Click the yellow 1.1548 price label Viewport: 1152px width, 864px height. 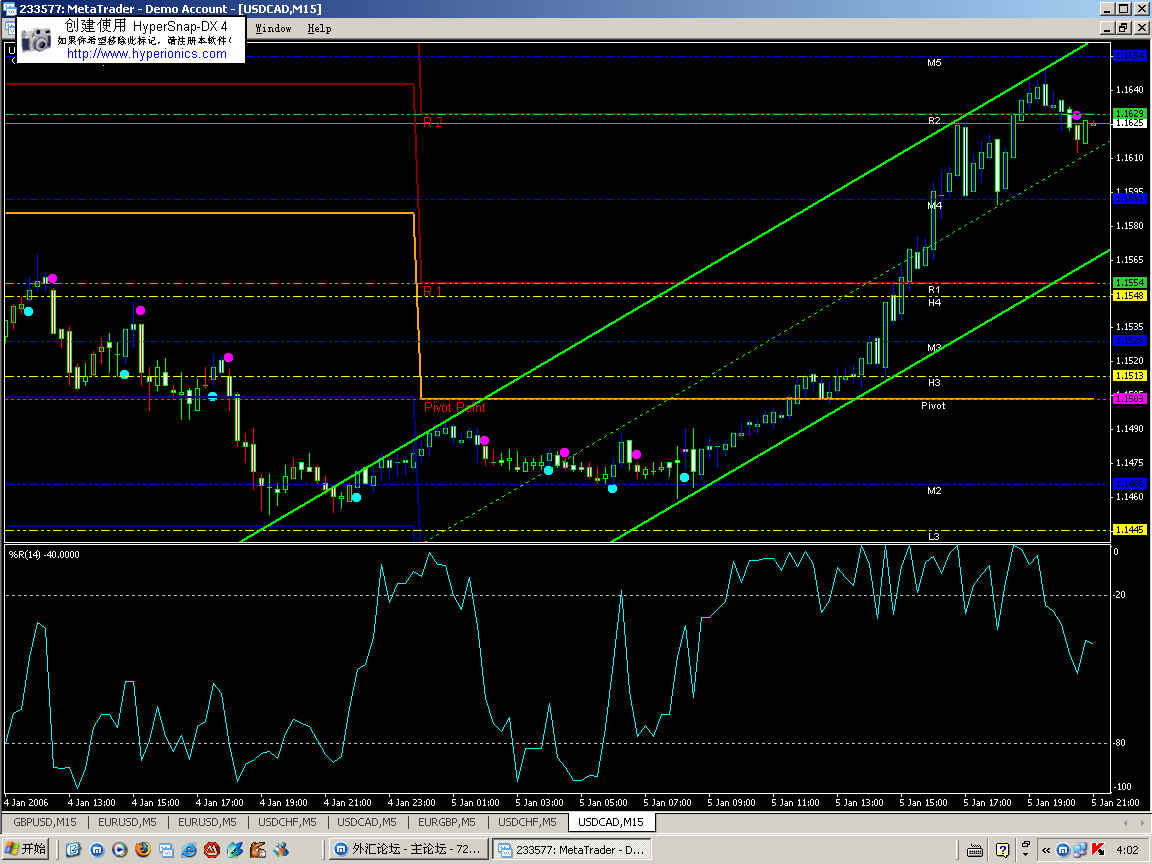click(x=1129, y=295)
